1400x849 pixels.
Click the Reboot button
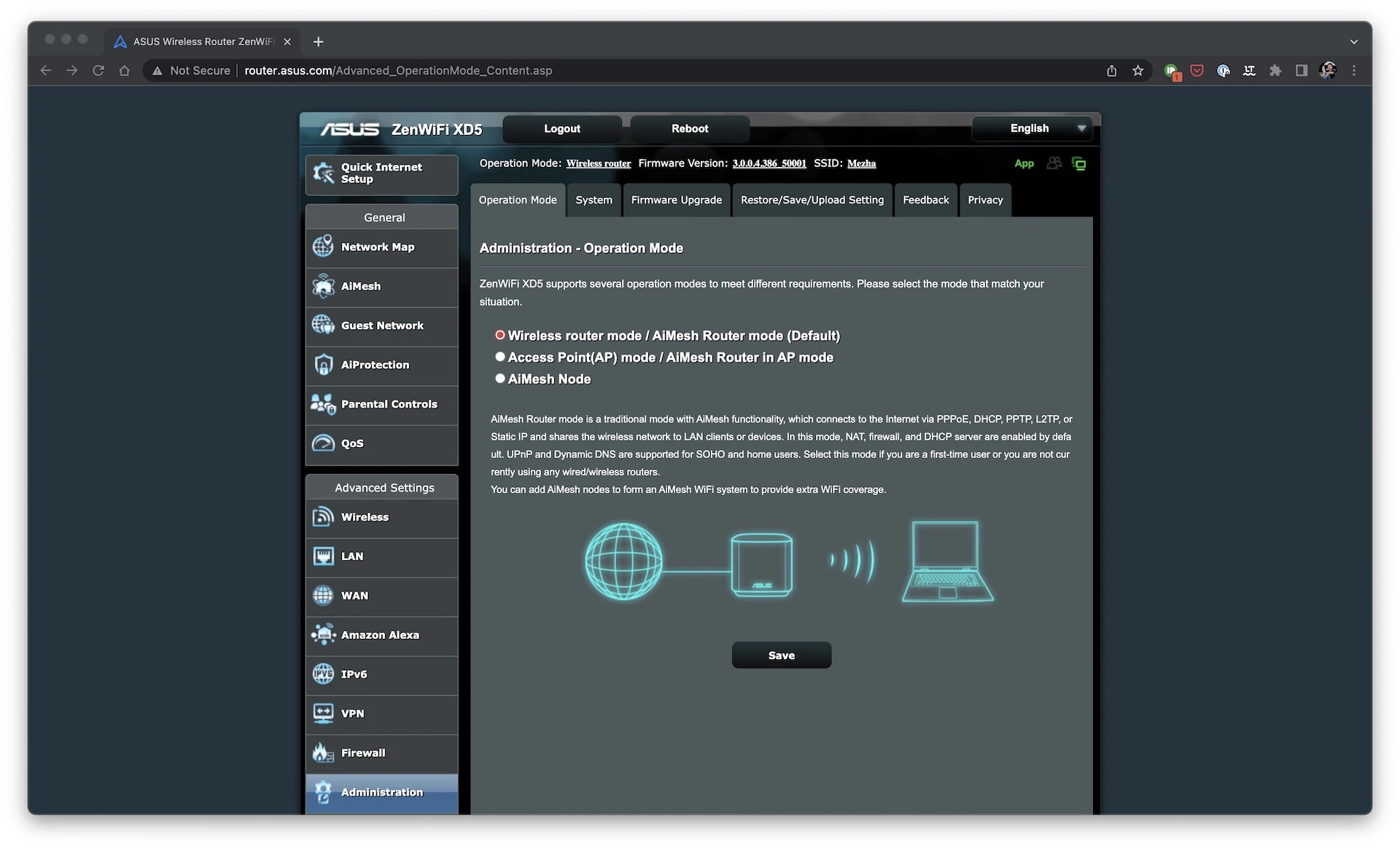click(x=690, y=128)
